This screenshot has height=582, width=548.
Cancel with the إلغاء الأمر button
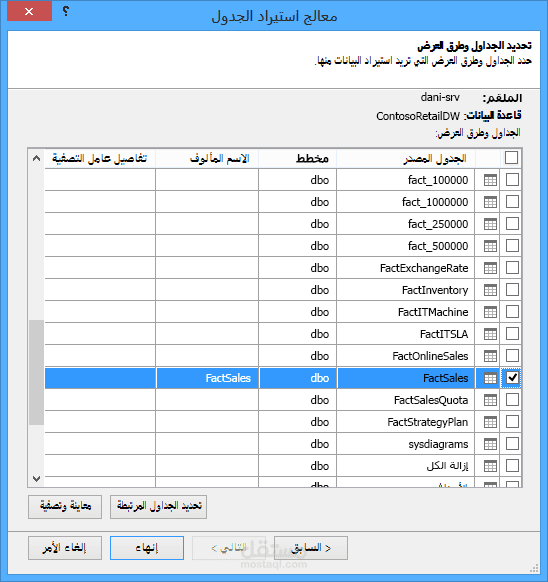tap(65, 548)
